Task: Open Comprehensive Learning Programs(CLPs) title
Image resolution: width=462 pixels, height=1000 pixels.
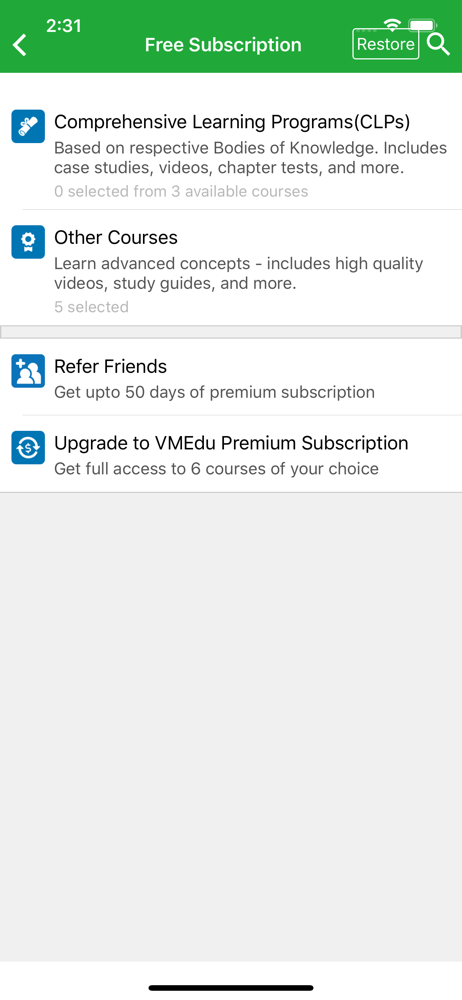Action: click(x=232, y=122)
